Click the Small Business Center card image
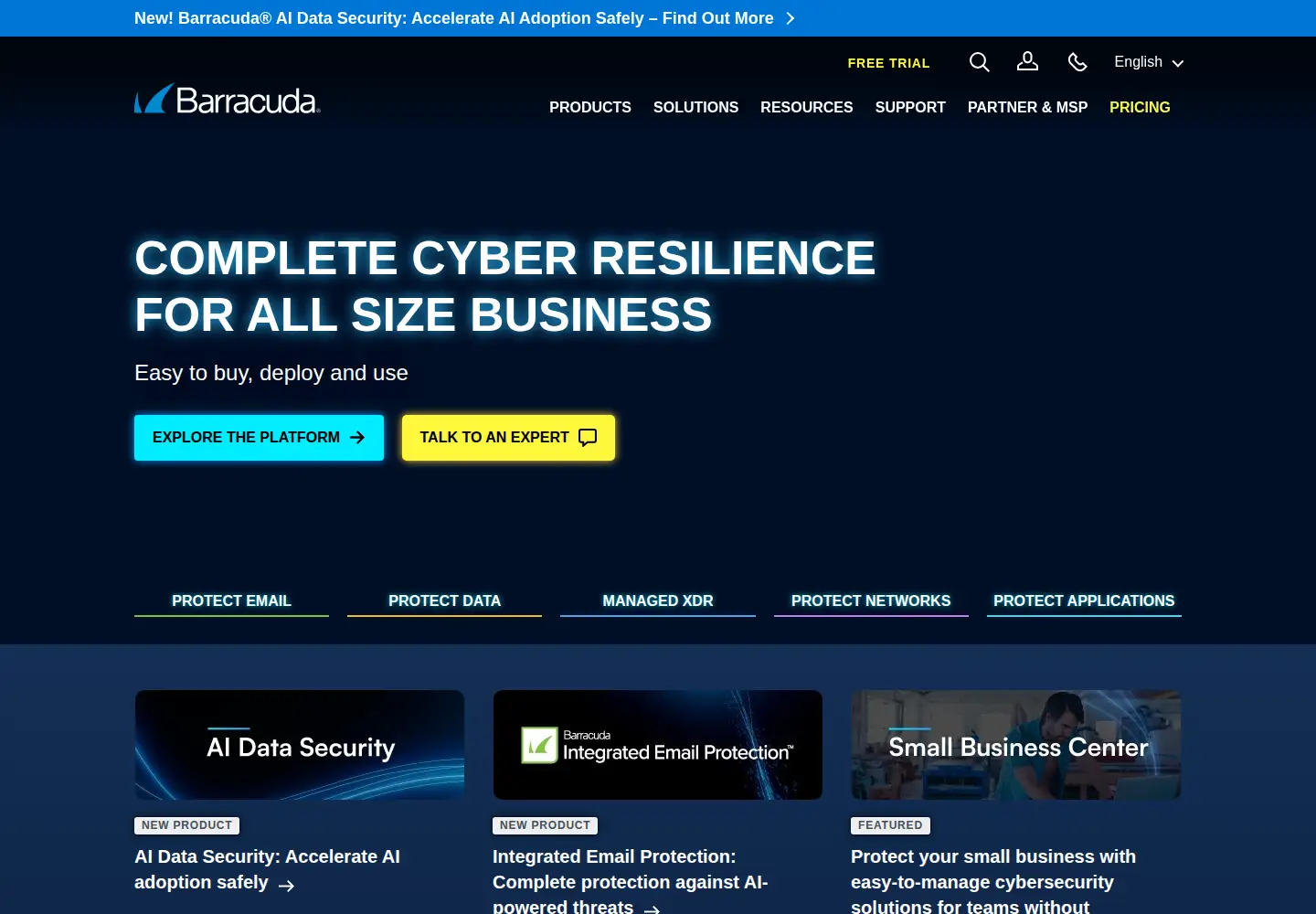1316x914 pixels. tap(1016, 745)
